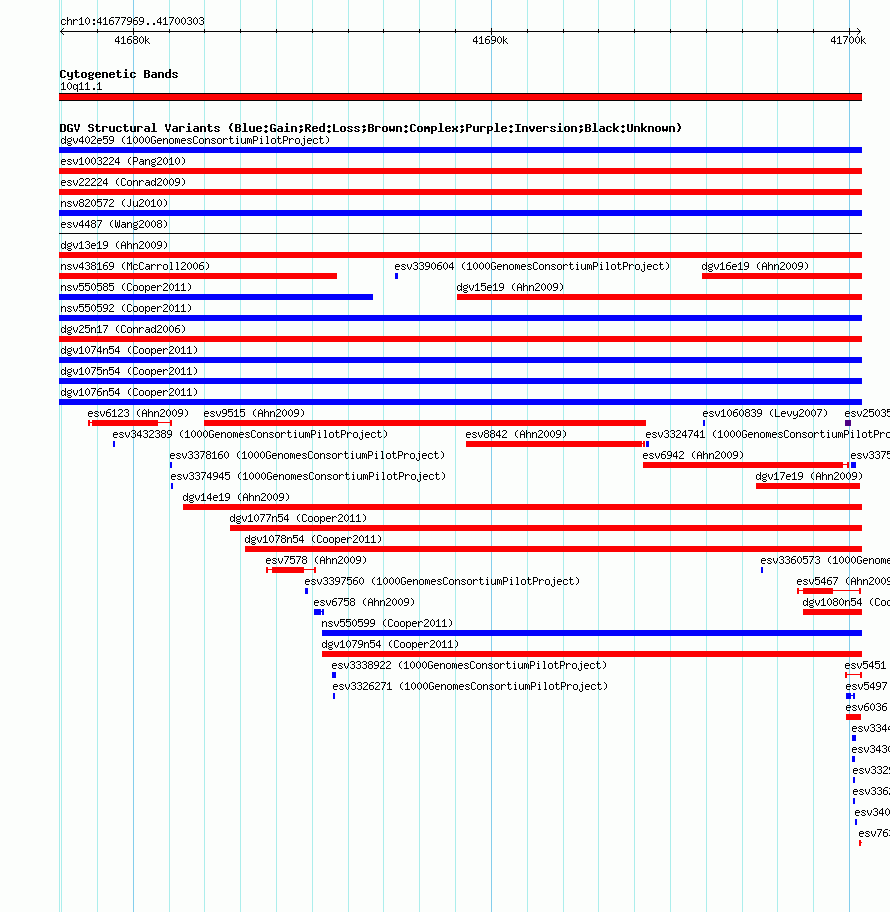Click the esv4487 thin black unknown bar

click(x=460, y=234)
